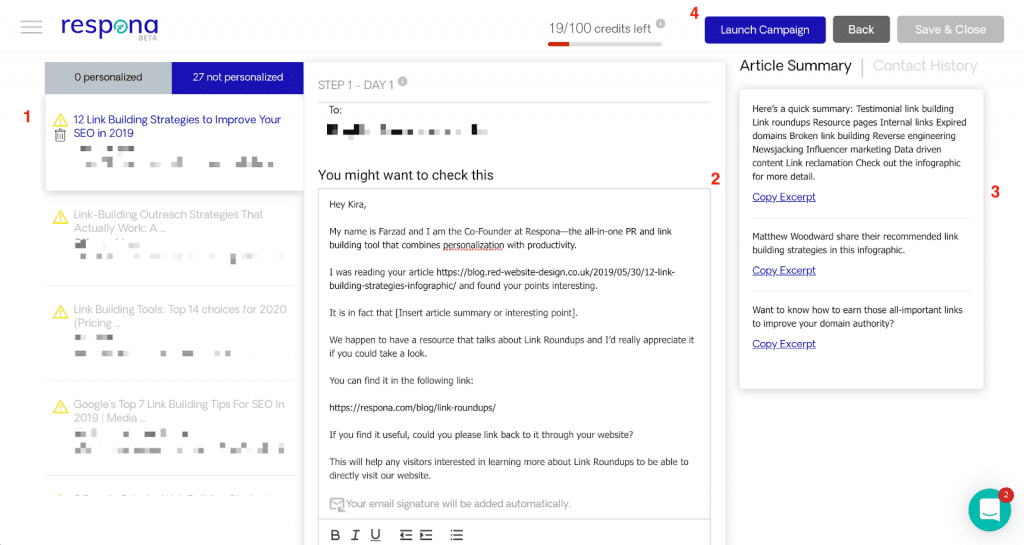
Task: Click the To recipient field
Action: point(408,130)
